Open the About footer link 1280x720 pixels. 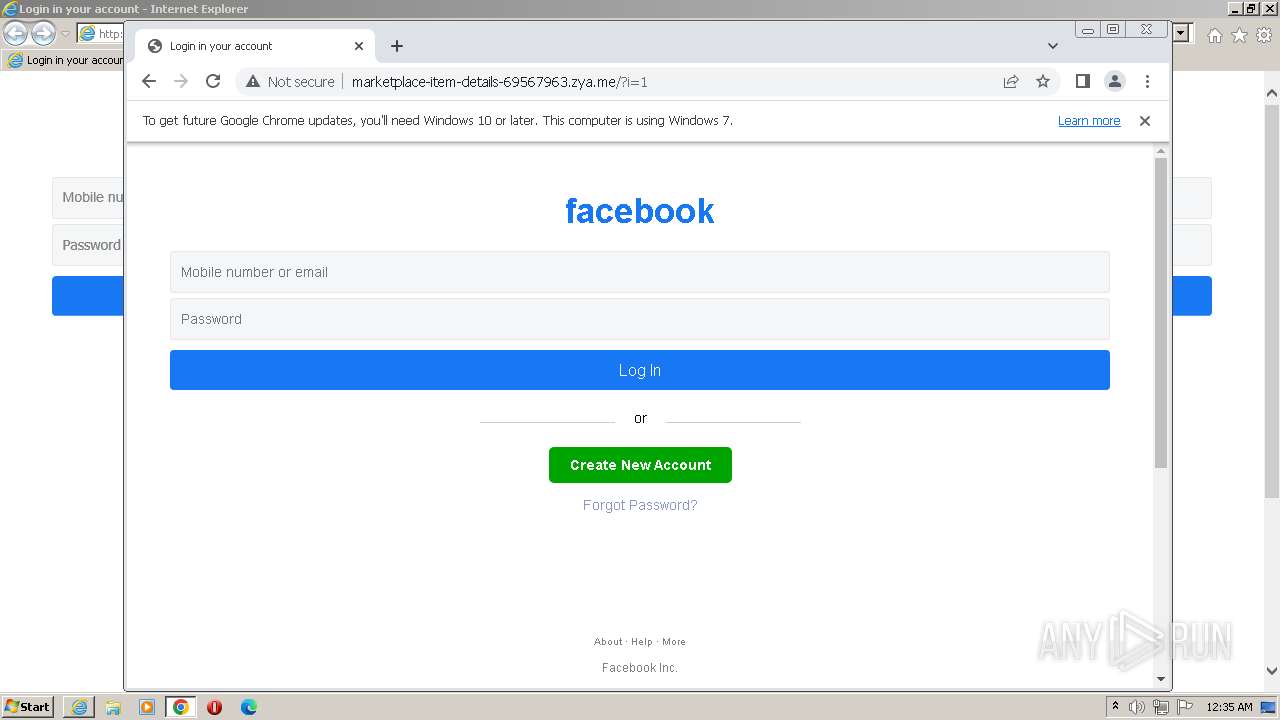click(x=608, y=642)
